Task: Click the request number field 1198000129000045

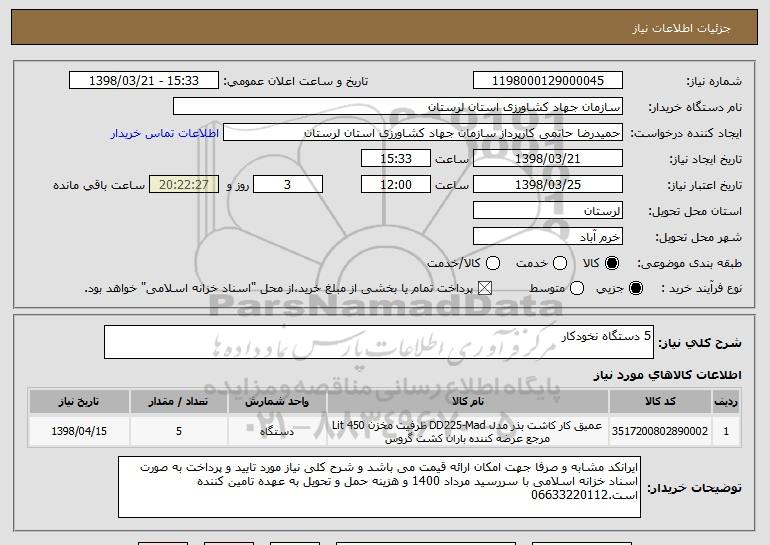Action: (x=548, y=81)
